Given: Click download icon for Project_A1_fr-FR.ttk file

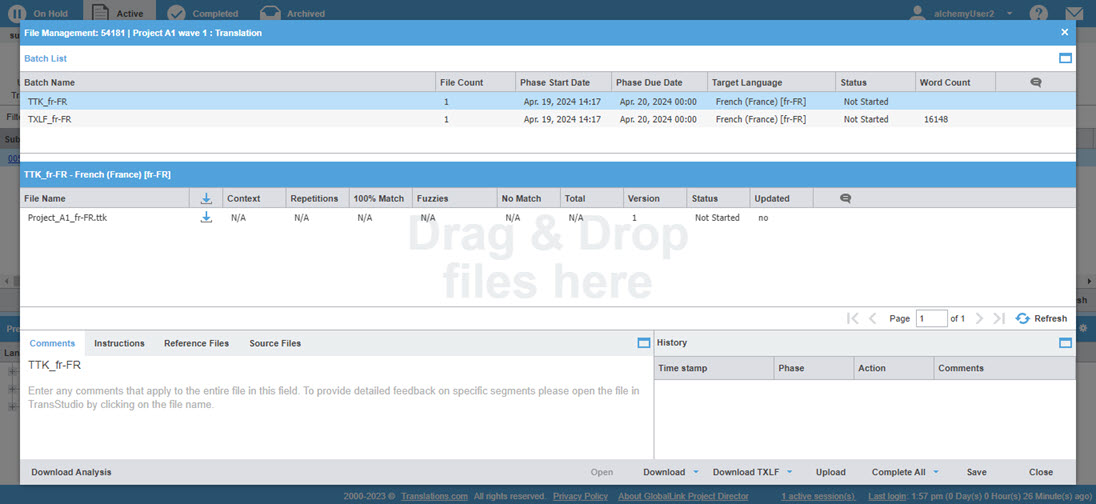Looking at the screenshot, I should click(206, 217).
